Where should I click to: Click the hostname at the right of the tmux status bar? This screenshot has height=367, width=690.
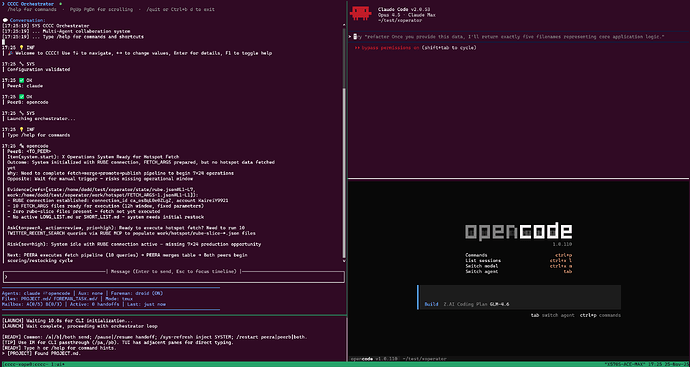(x=625, y=364)
